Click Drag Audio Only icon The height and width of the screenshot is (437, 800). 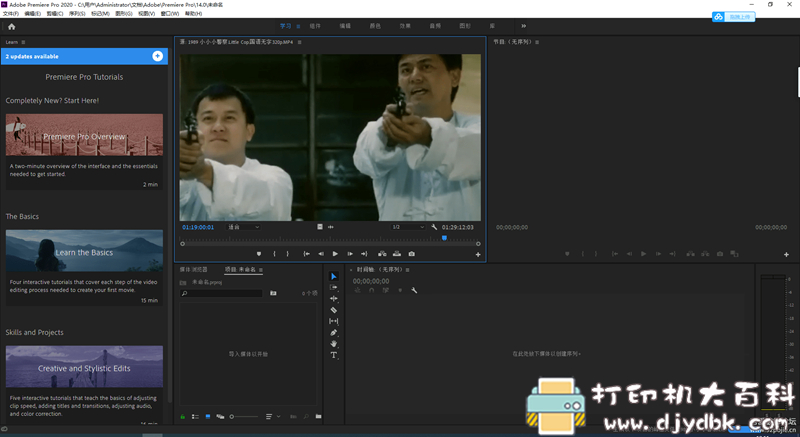click(x=331, y=227)
